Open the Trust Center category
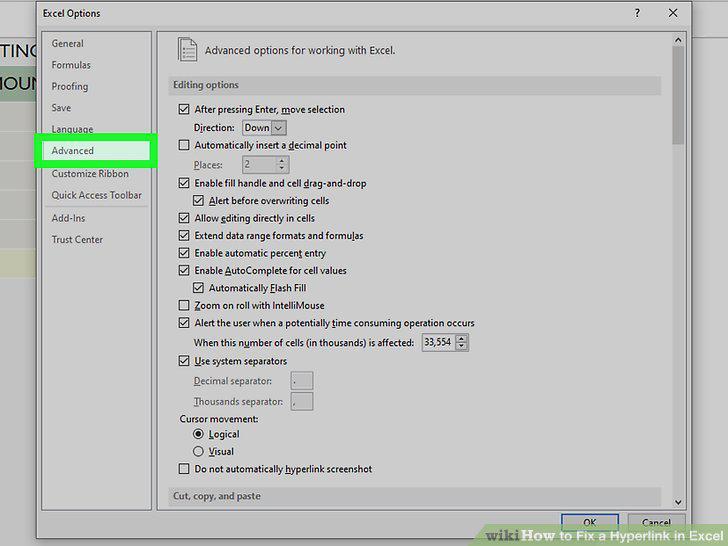This screenshot has height=546, width=728. click(x=77, y=240)
